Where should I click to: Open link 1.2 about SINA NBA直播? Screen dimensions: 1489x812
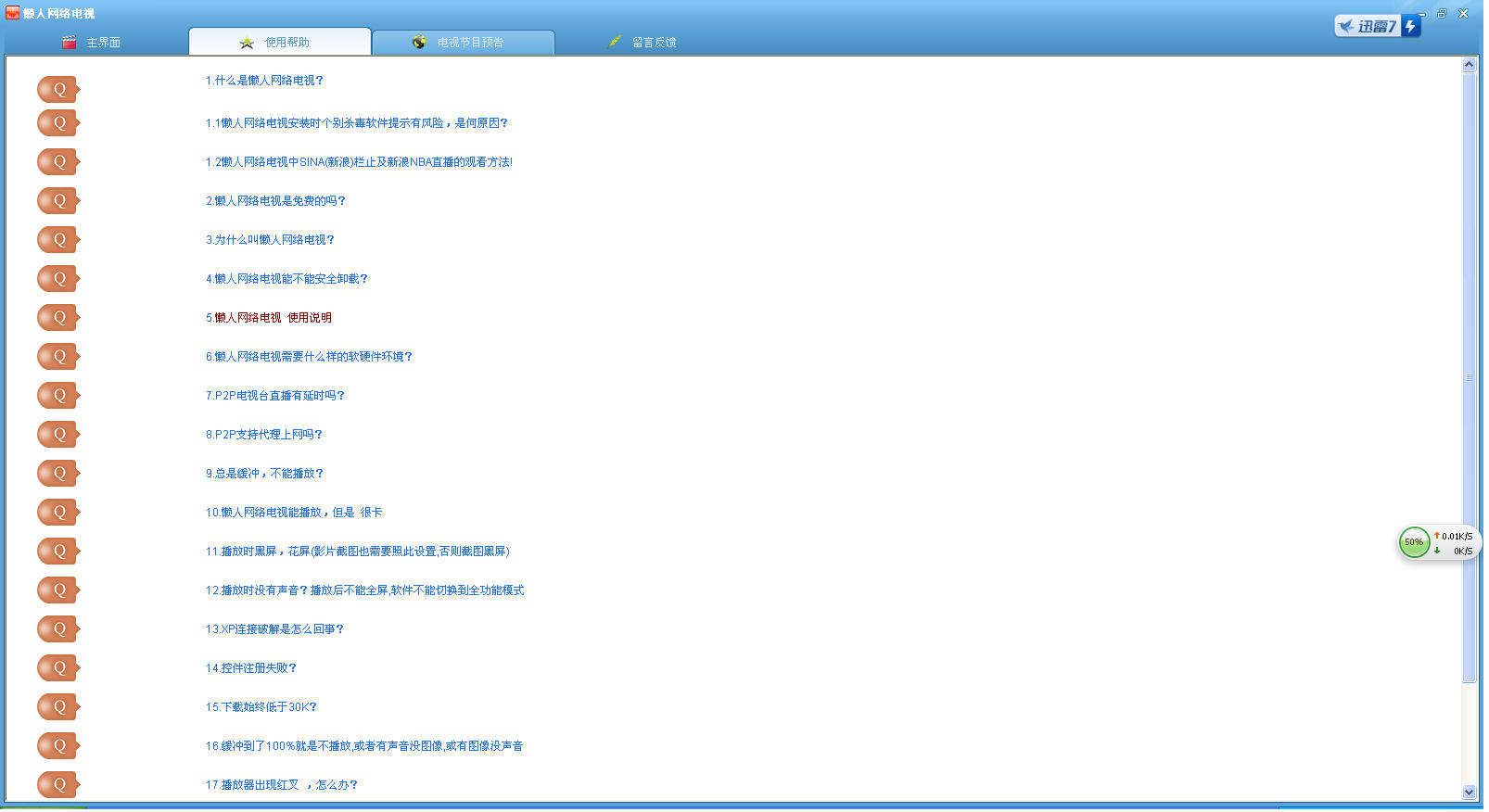click(x=359, y=162)
